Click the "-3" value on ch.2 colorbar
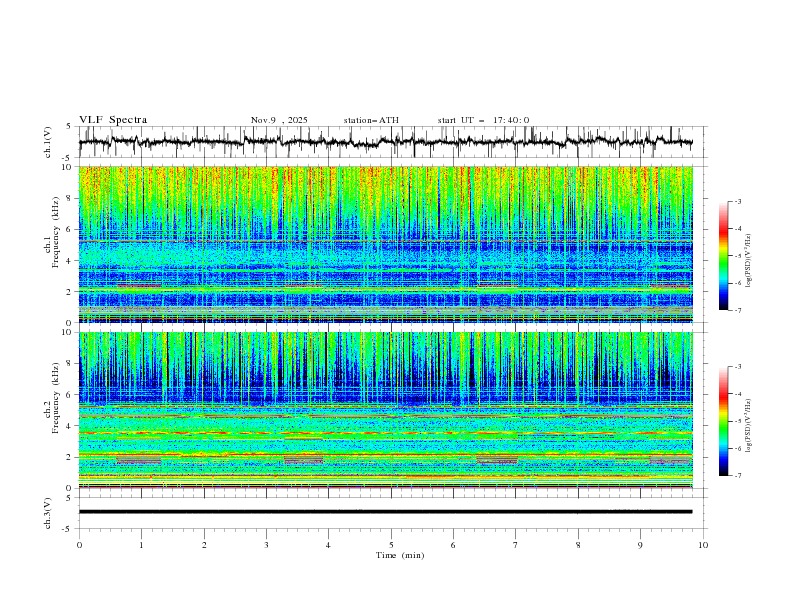This screenshot has width=792, height=612. 737,367
